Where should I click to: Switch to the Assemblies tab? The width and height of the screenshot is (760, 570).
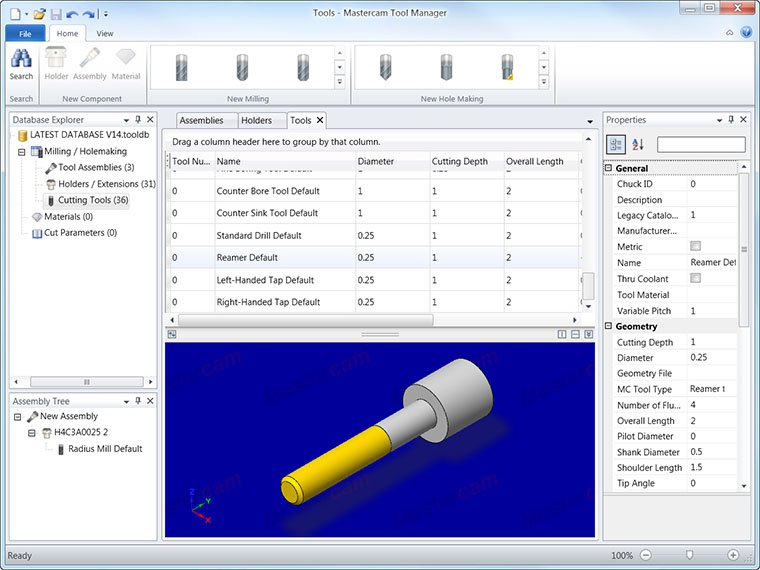201,120
